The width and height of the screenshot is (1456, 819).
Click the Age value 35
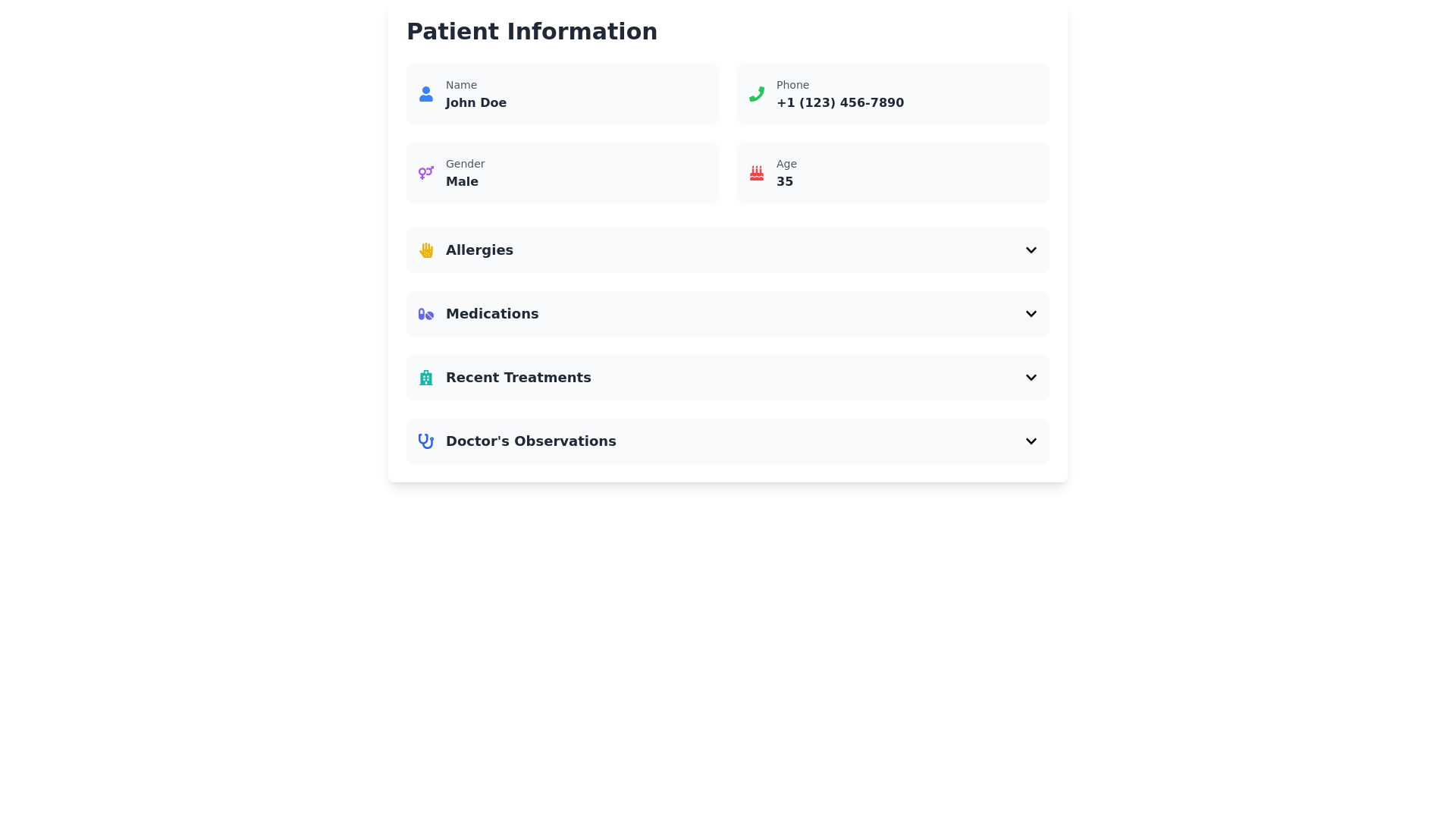tap(784, 181)
